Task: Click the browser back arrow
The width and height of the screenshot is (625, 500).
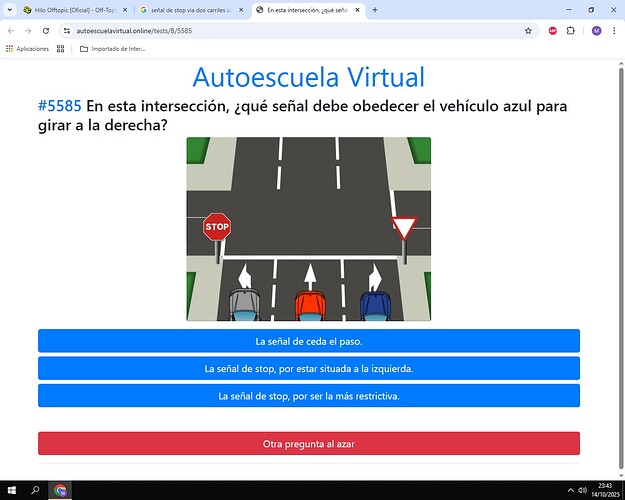Action: (11, 31)
